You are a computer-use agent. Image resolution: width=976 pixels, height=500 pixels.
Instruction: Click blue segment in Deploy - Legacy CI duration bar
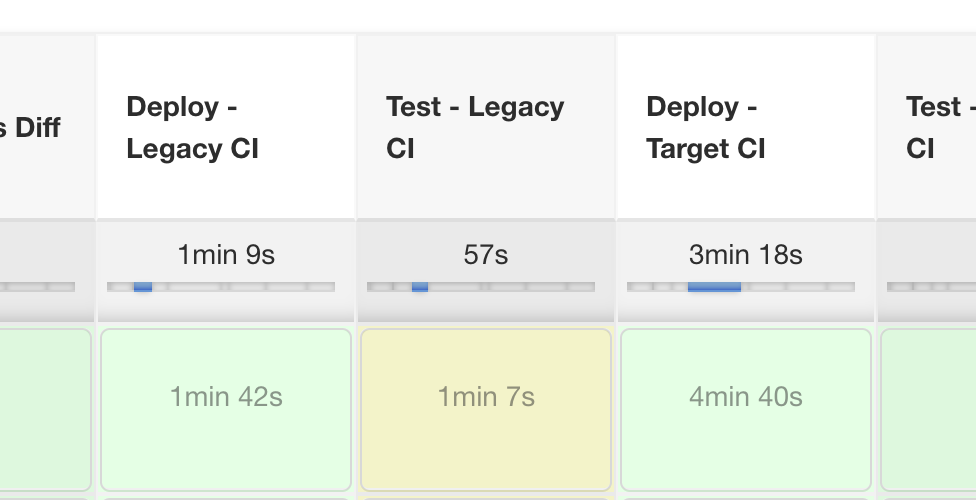(x=143, y=287)
